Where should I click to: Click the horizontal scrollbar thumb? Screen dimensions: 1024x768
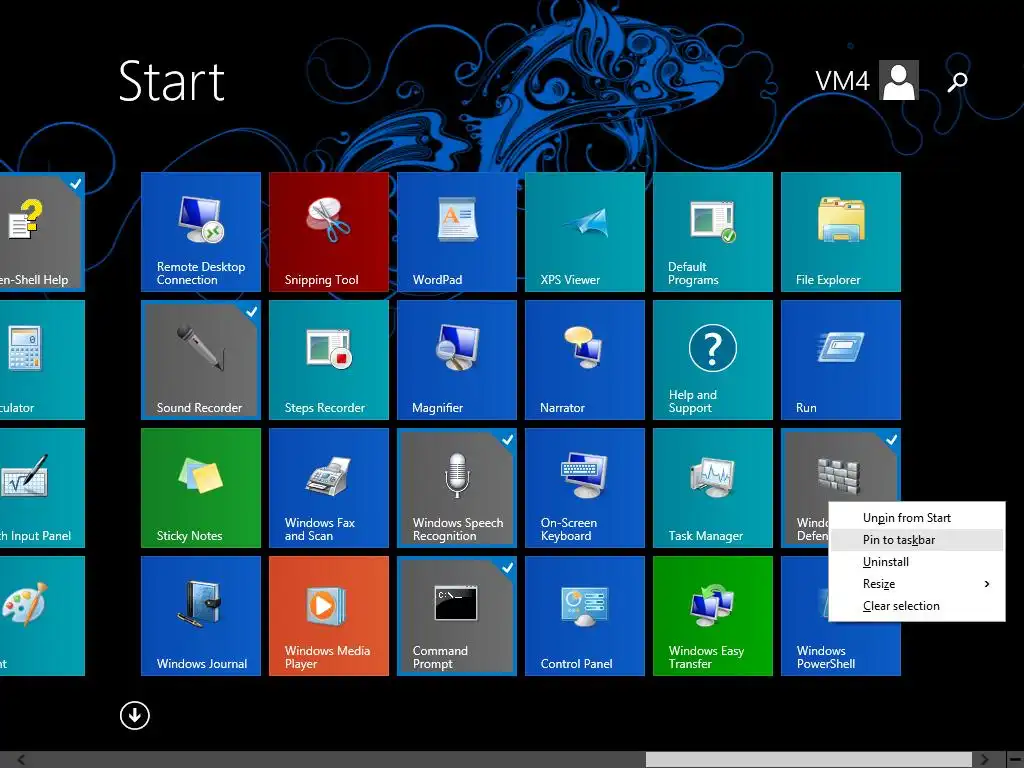point(808,760)
